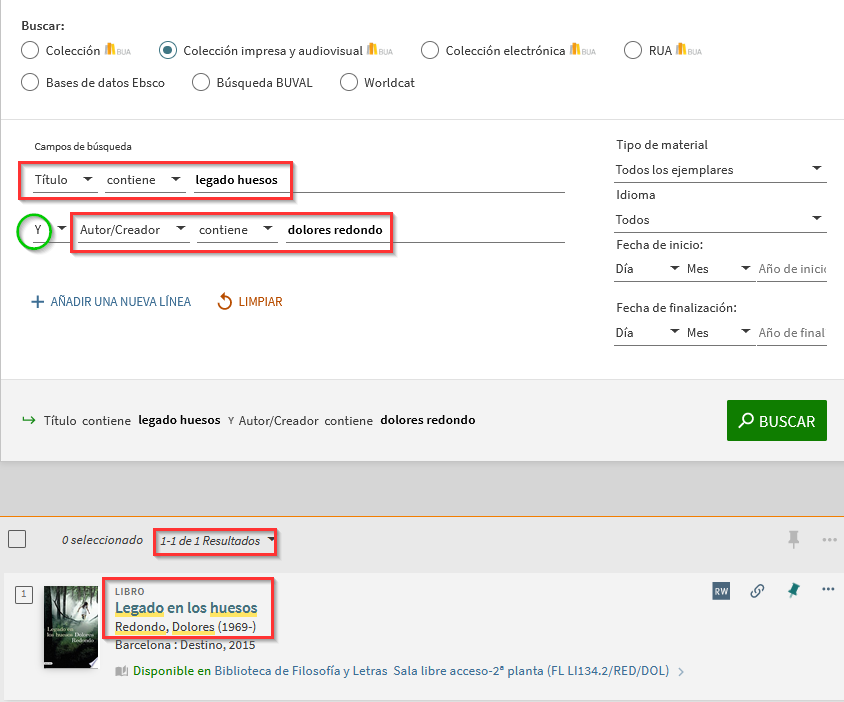Select the Colección electrónica radio button
Screen dimensions: 844x702
click(430, 50)
